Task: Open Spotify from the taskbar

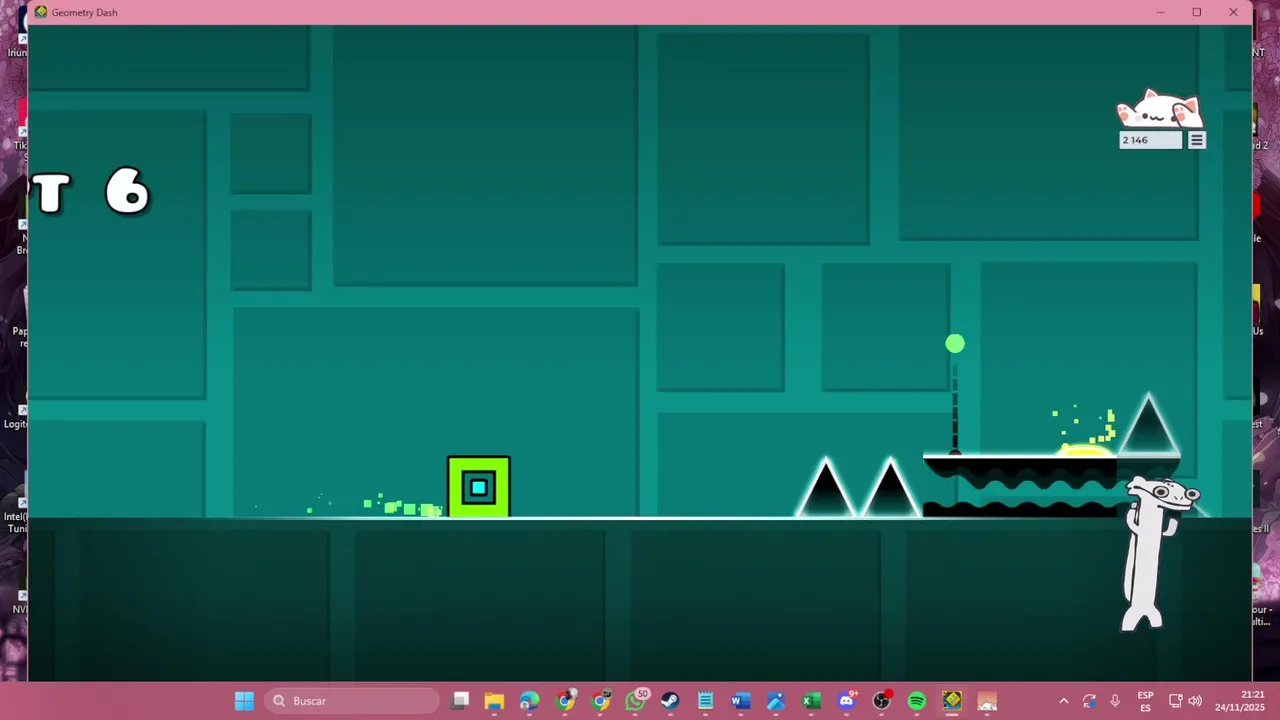Action: pos(916,701)
